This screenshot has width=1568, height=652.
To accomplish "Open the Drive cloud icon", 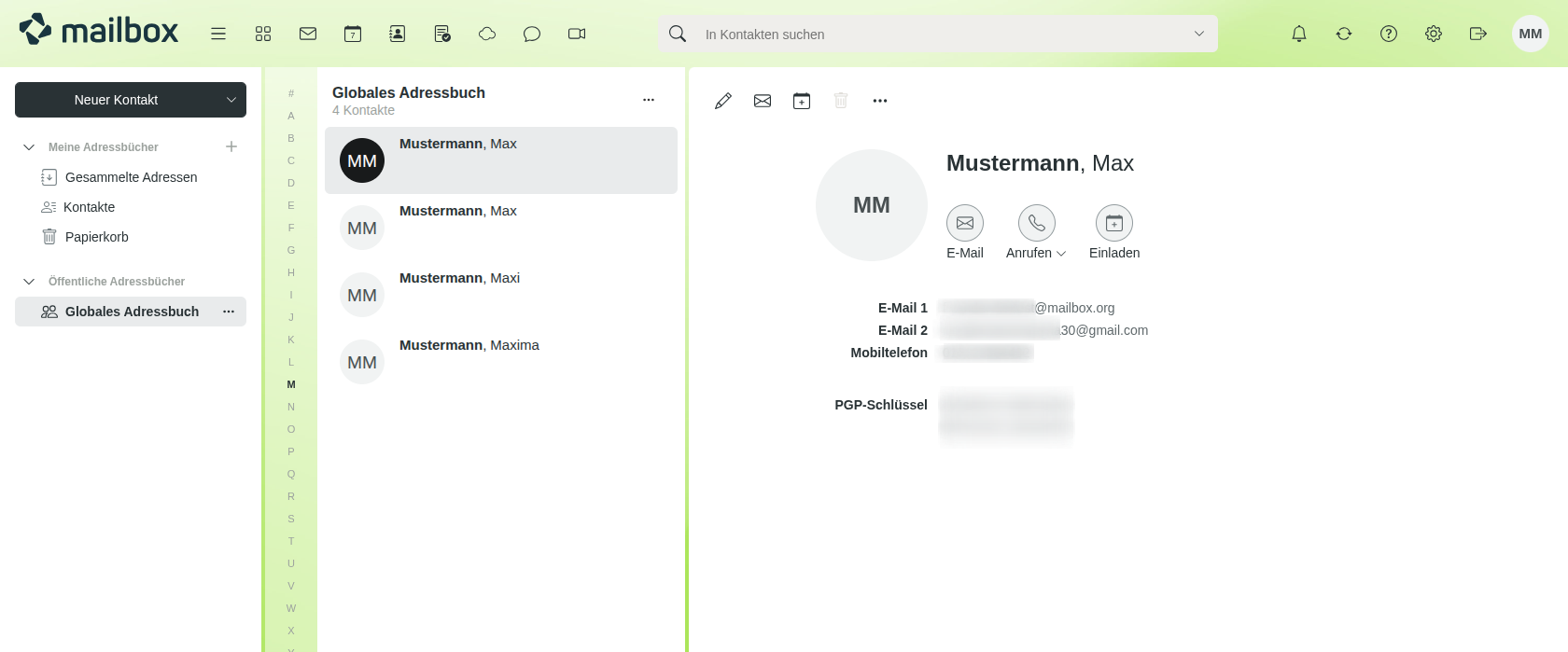I will 487,34.
